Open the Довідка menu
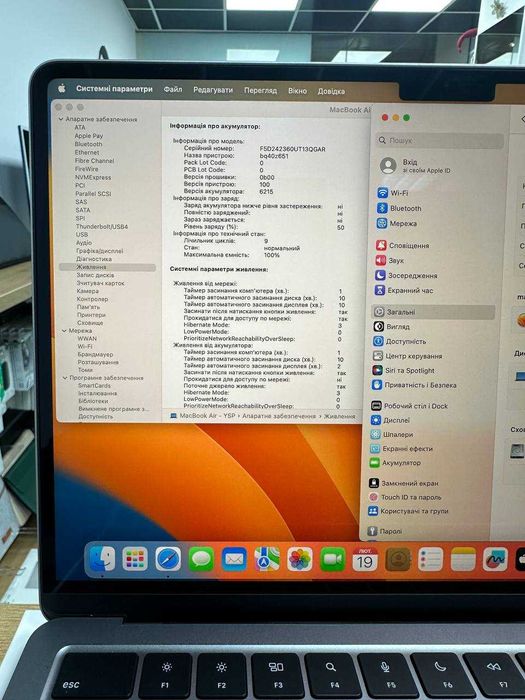525x700 pixels. [331, 91]
